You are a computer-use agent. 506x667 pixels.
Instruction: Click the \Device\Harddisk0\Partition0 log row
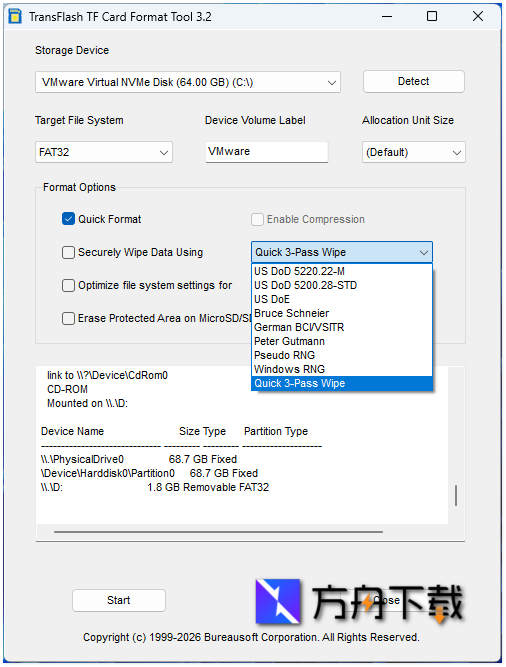(149, 473)
